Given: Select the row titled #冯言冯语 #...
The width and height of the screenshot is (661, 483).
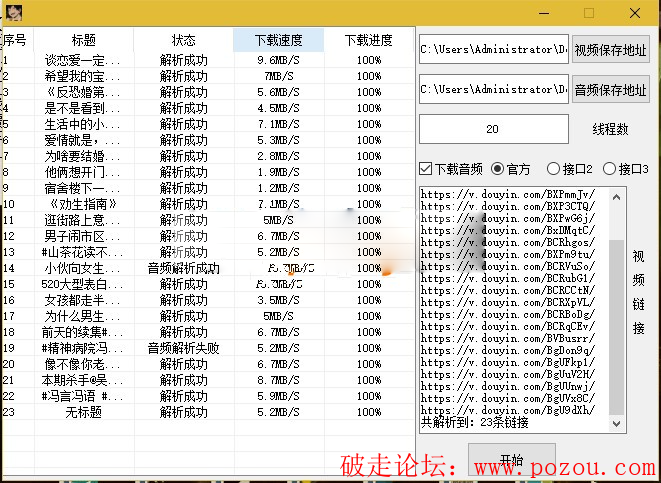Looking at the screenshot, I should pos(209,397).
